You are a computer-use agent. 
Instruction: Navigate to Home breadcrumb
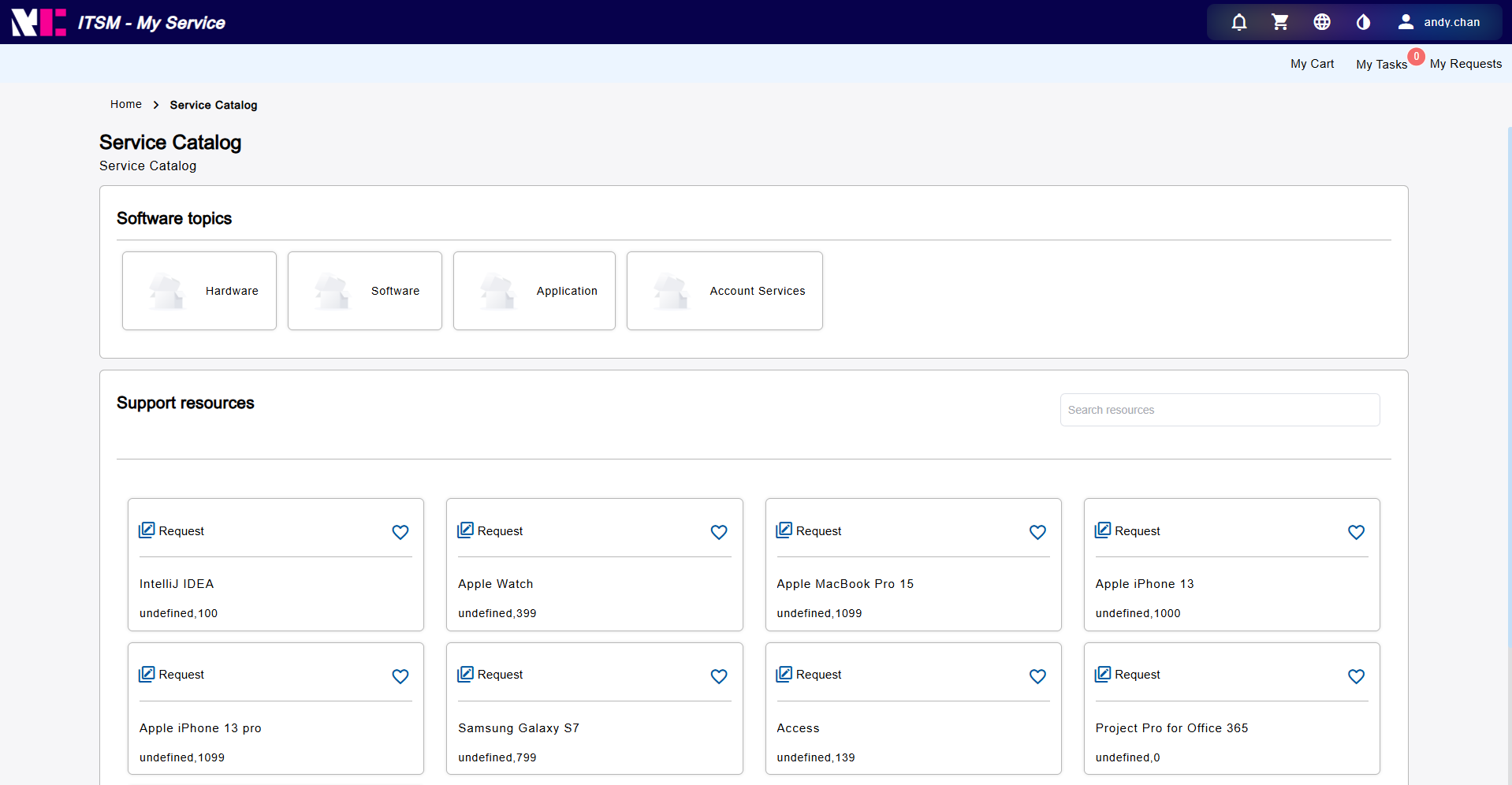(x=126, y=104)
